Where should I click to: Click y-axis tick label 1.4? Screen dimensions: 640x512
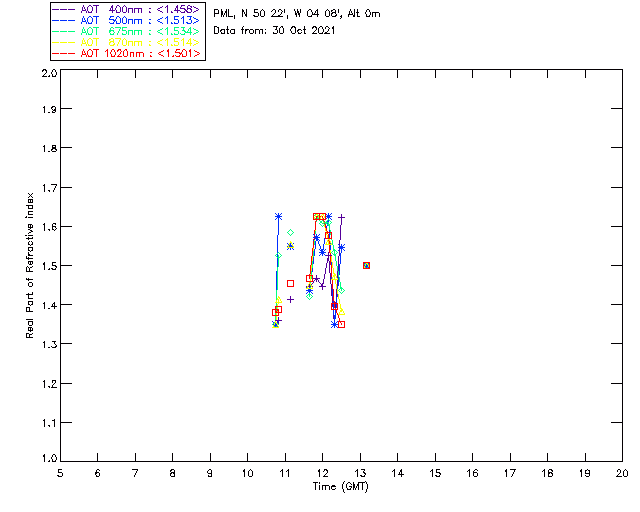point(49,305)
